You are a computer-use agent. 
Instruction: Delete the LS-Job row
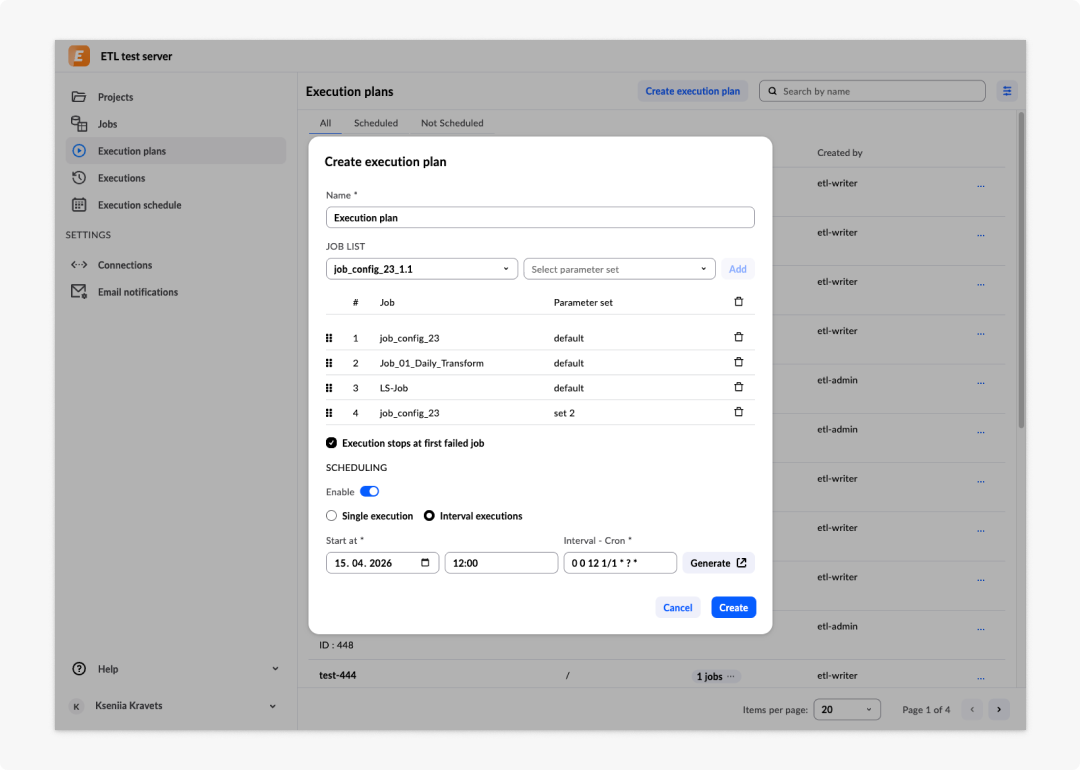coord(738,387)
